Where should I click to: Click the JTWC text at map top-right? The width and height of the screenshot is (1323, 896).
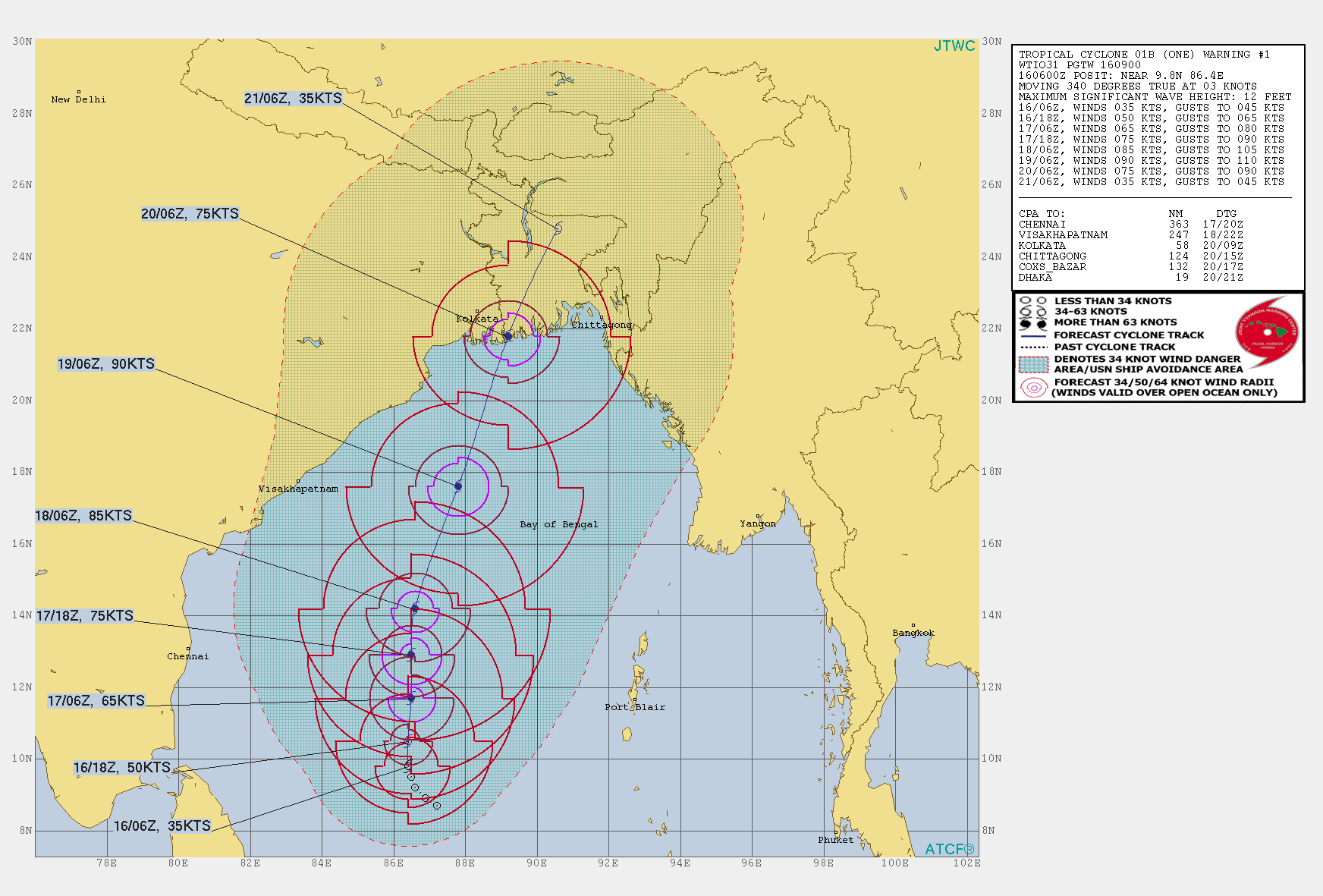point(954,46)
